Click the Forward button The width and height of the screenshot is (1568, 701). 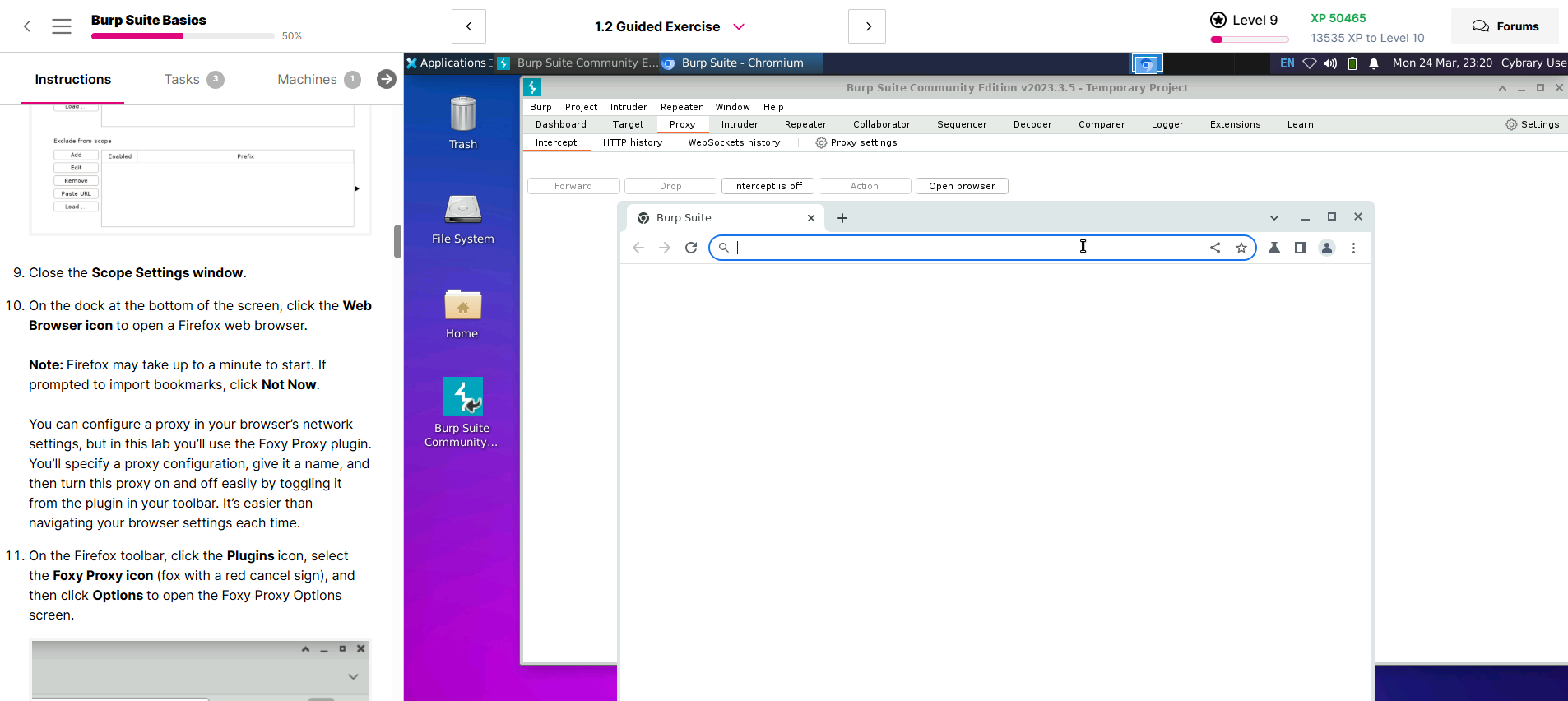(573, 186)
